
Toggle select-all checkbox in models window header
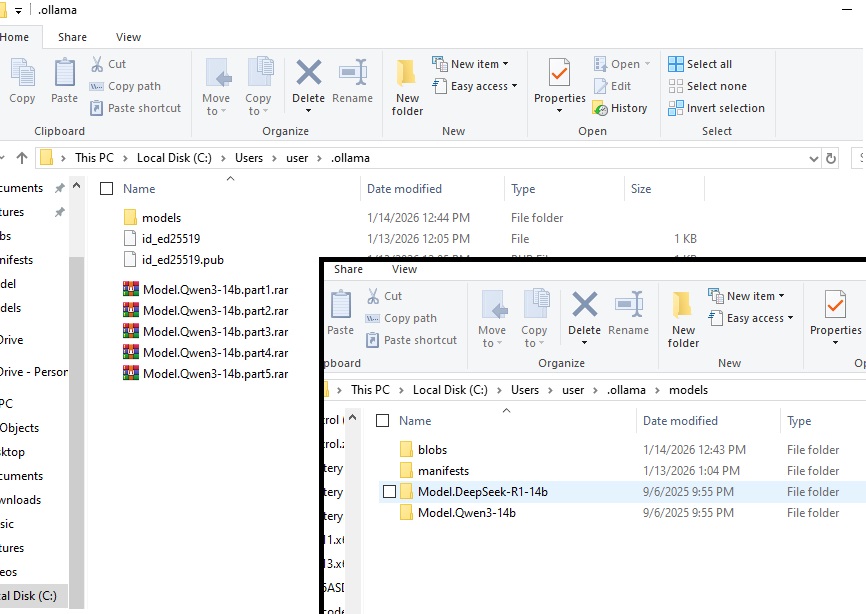pos(383,421)
